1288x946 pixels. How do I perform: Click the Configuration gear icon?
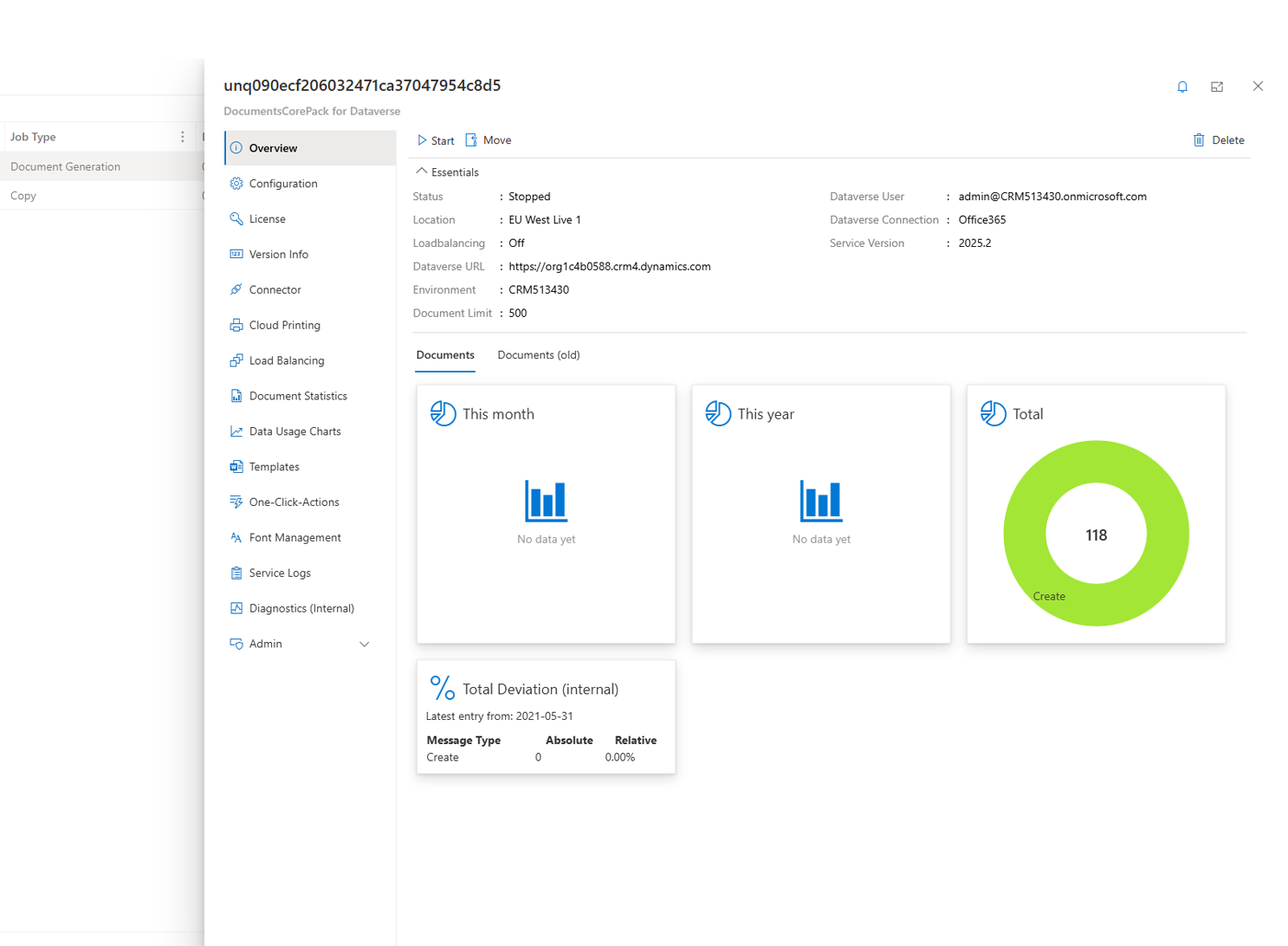[236, 184]
